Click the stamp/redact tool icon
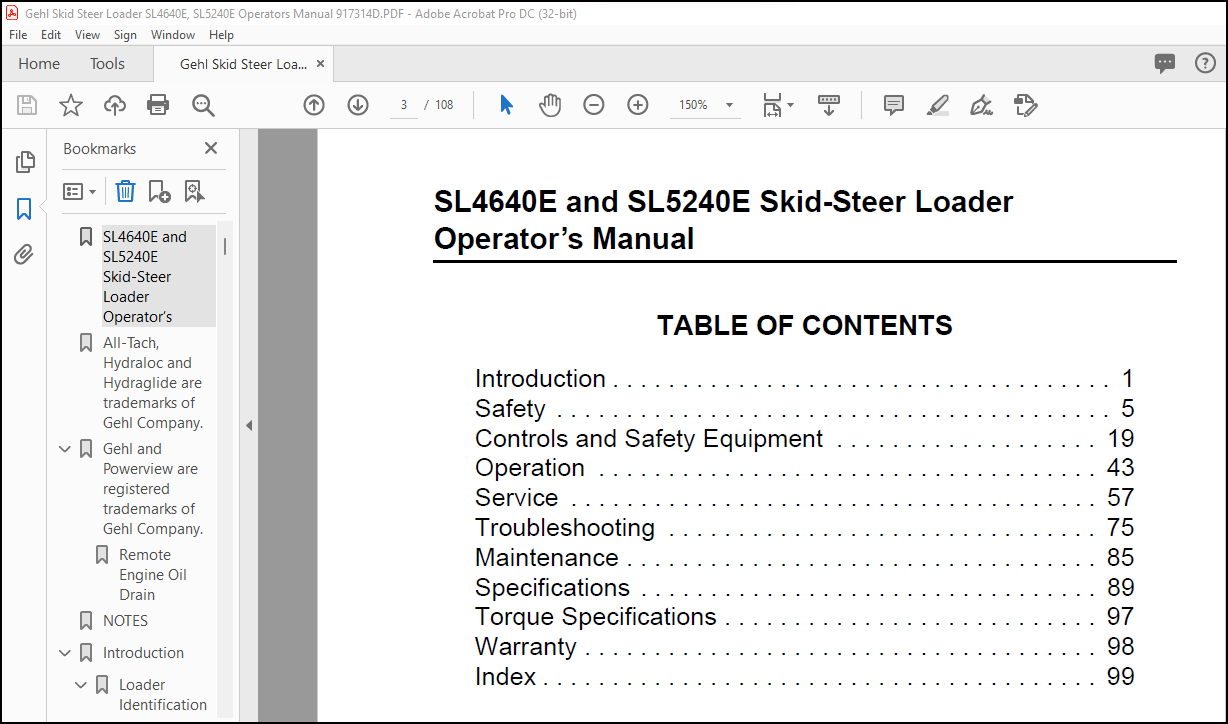Screen dimensions: 1228x724 (x=1025, y=105)
